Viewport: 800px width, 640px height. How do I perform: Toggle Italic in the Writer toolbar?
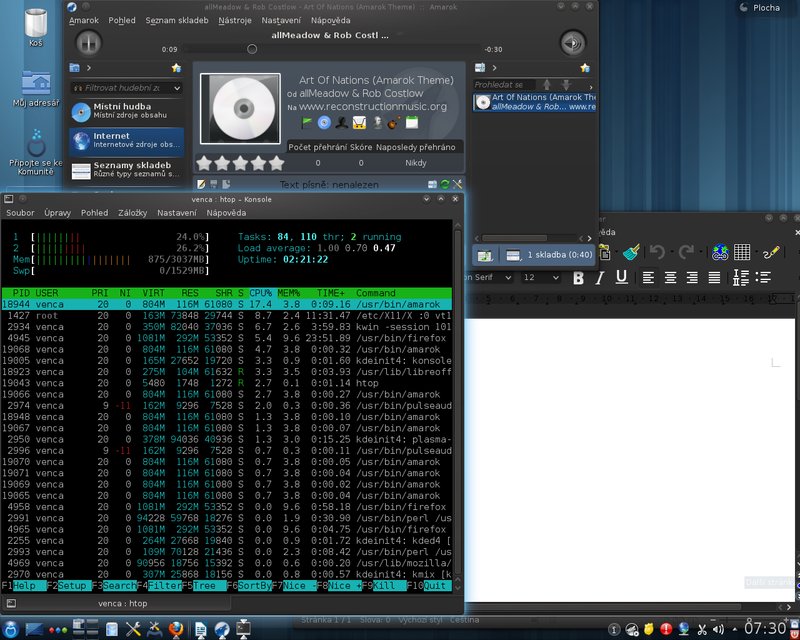(600, 278)
